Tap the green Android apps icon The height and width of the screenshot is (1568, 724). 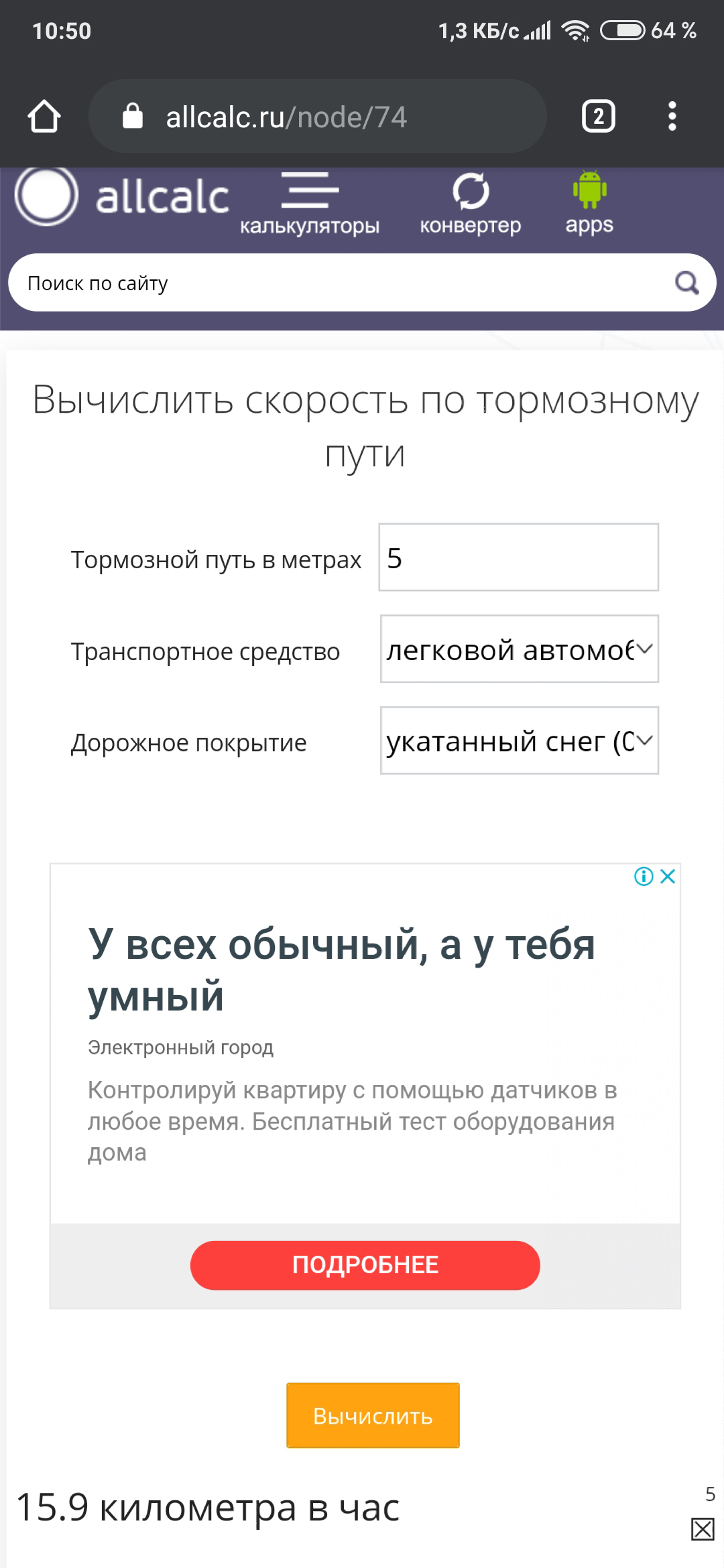coord(589,191)
